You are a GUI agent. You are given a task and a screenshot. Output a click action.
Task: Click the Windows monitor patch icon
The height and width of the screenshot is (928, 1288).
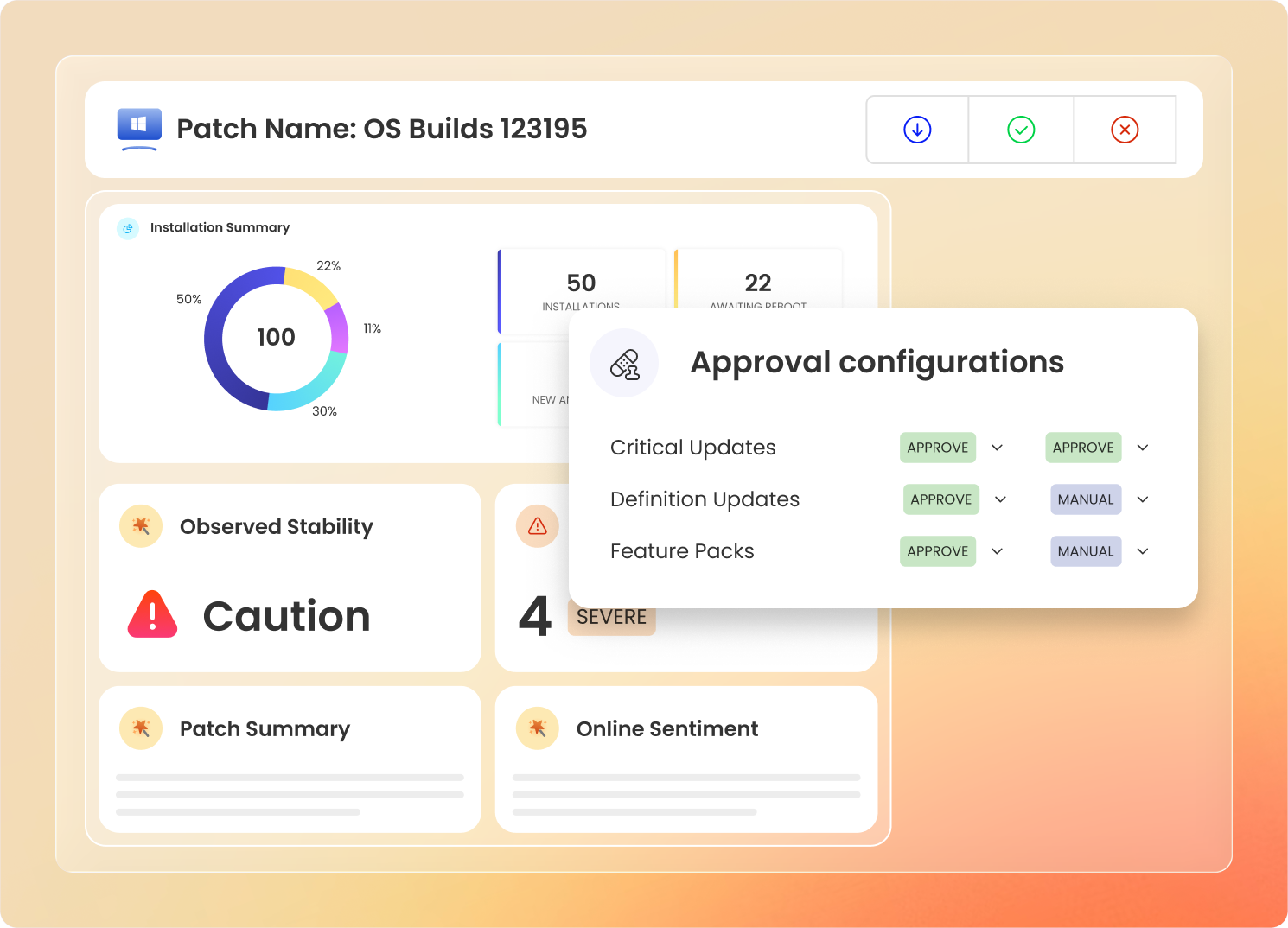coord(139,129)
